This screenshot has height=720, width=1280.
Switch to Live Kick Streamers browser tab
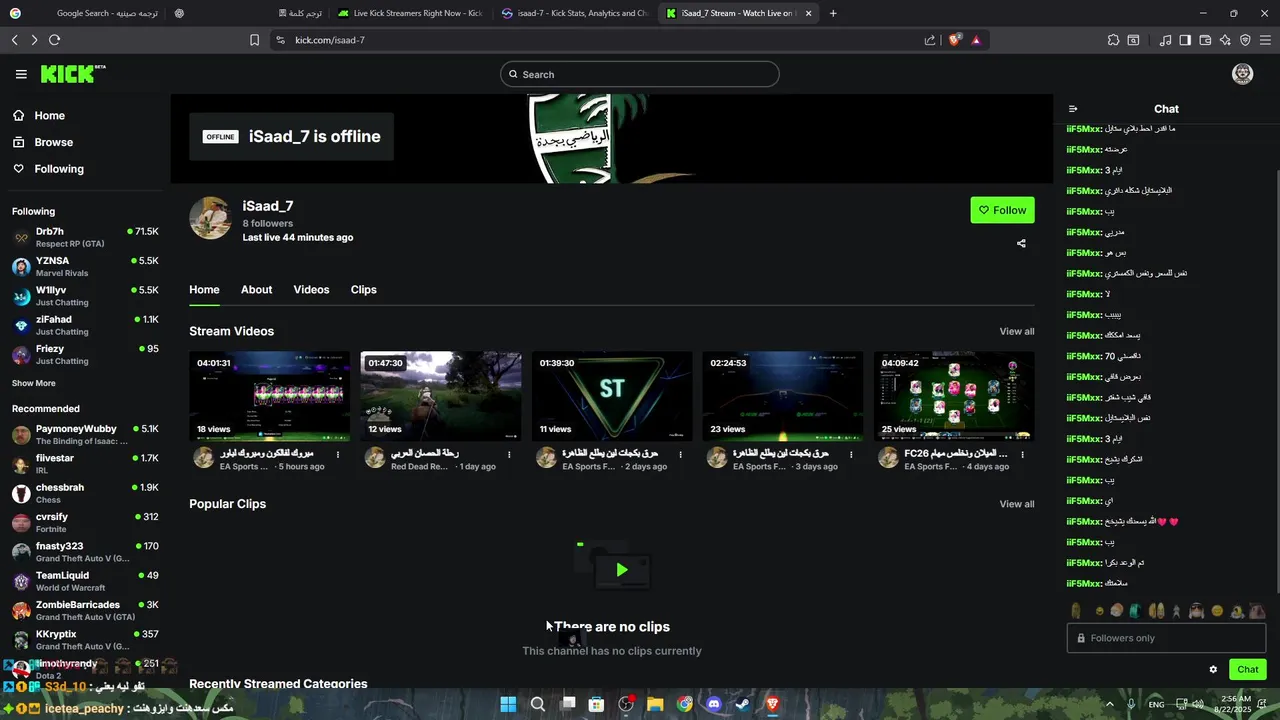(x=410, y=13)
